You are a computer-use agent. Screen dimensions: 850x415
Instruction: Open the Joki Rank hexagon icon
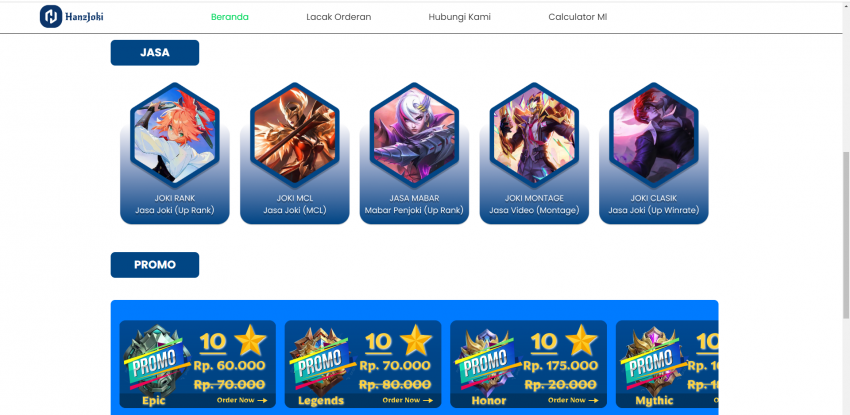[x=175, y=135]
